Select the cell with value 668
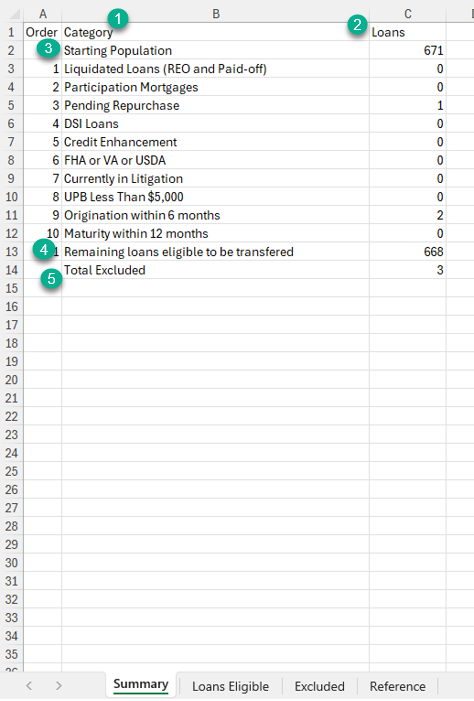 [x=407, y=252]
